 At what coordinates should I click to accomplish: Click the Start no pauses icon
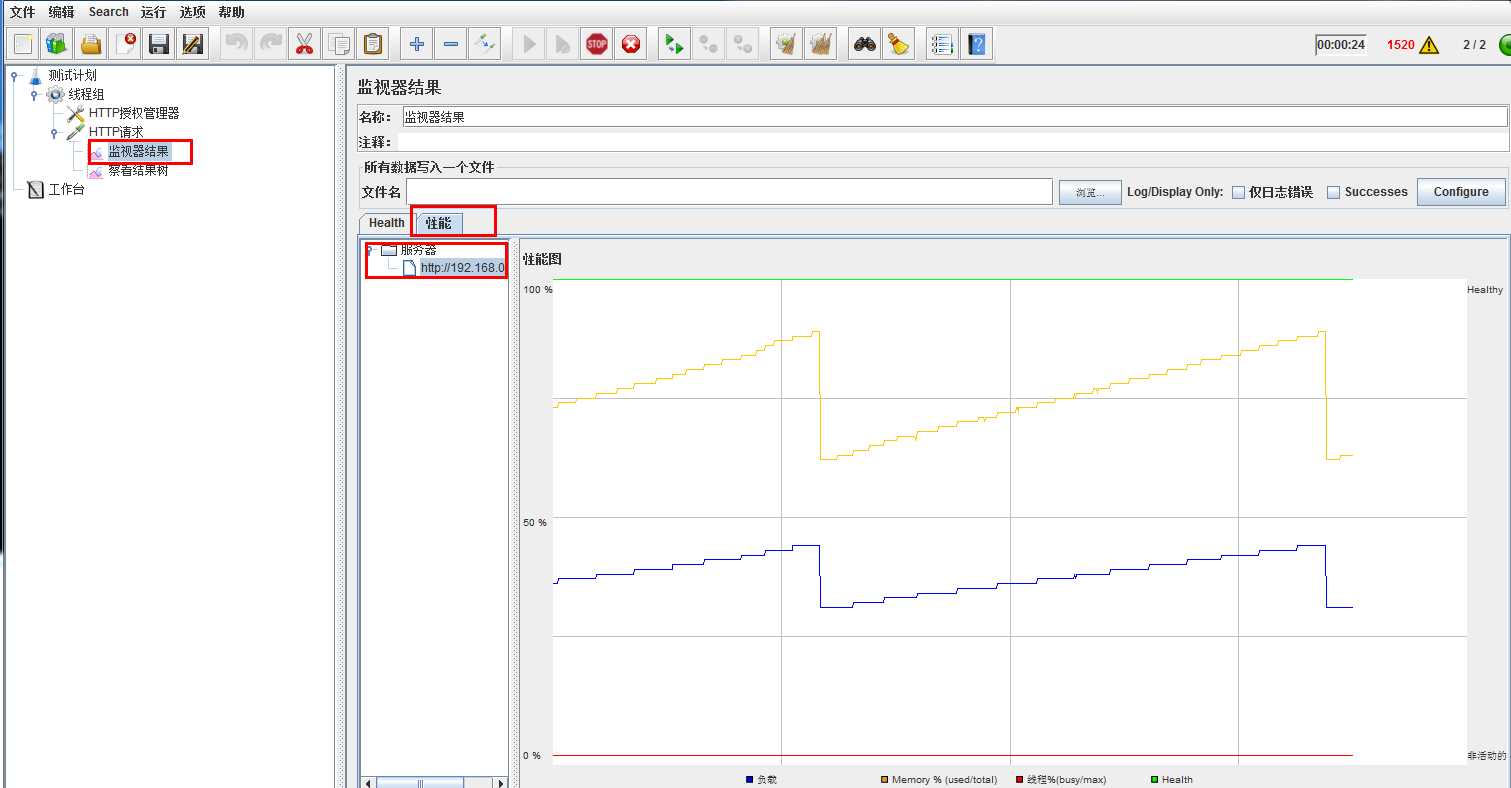coord(563,44)
